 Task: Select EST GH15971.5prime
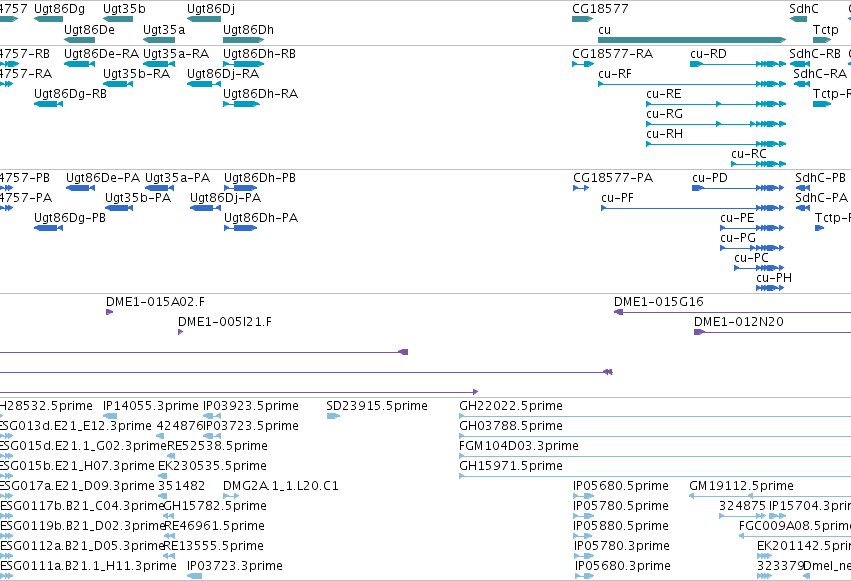coord(655,476)
